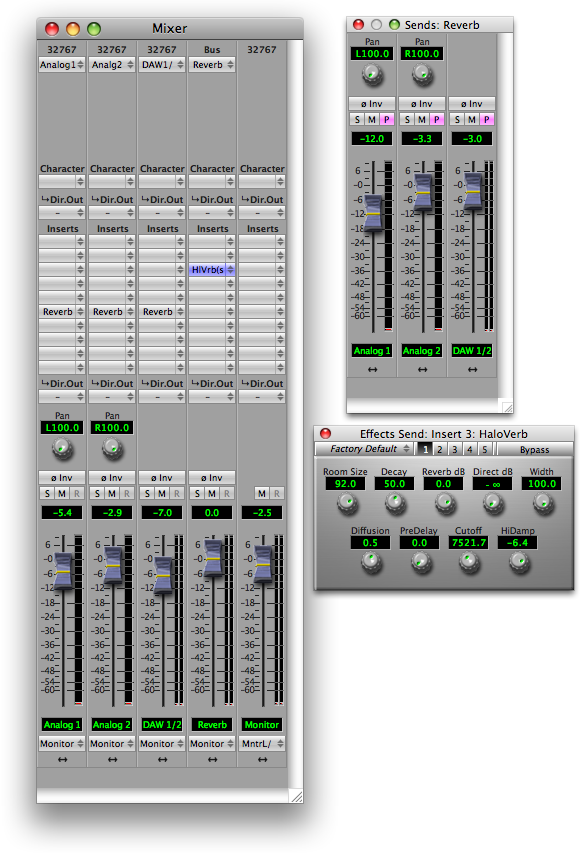Toggle pre-fader P on Analog 1 send
This screenshot has width=583, height=853.
click(x=386, y=119)
